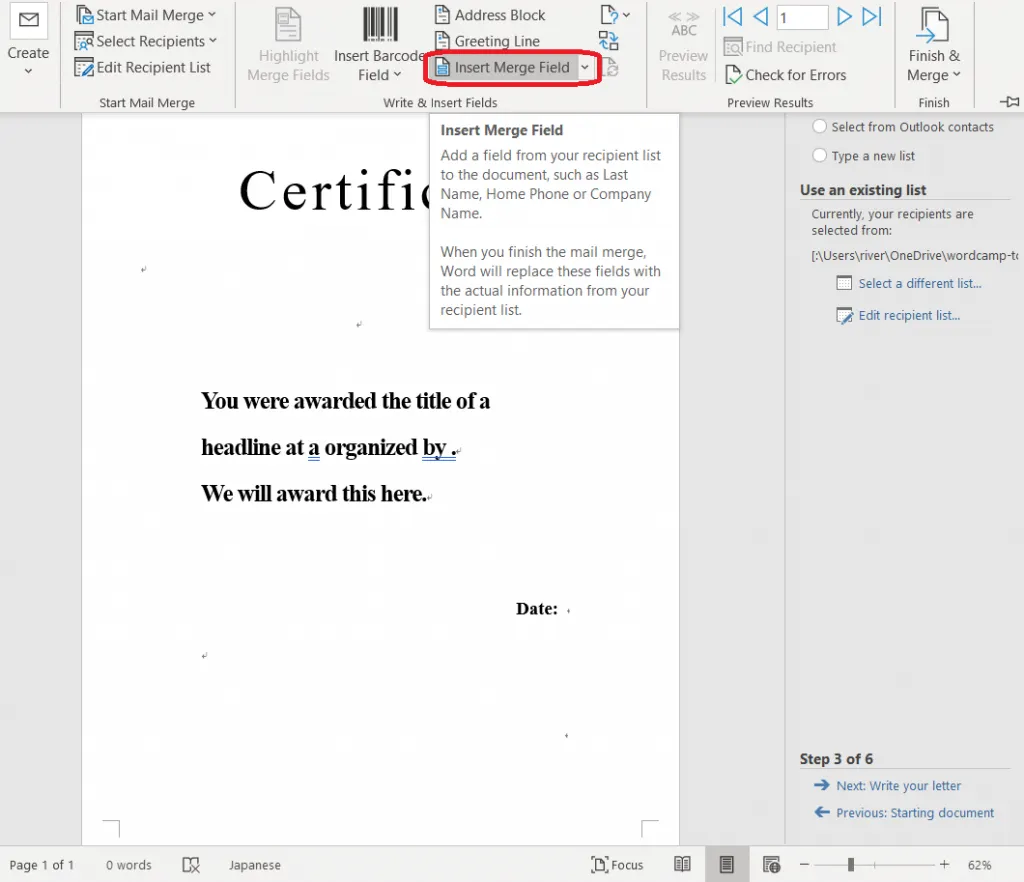
Task: Select the Outlook contacts radio option
Action: (x=820, y=127)
